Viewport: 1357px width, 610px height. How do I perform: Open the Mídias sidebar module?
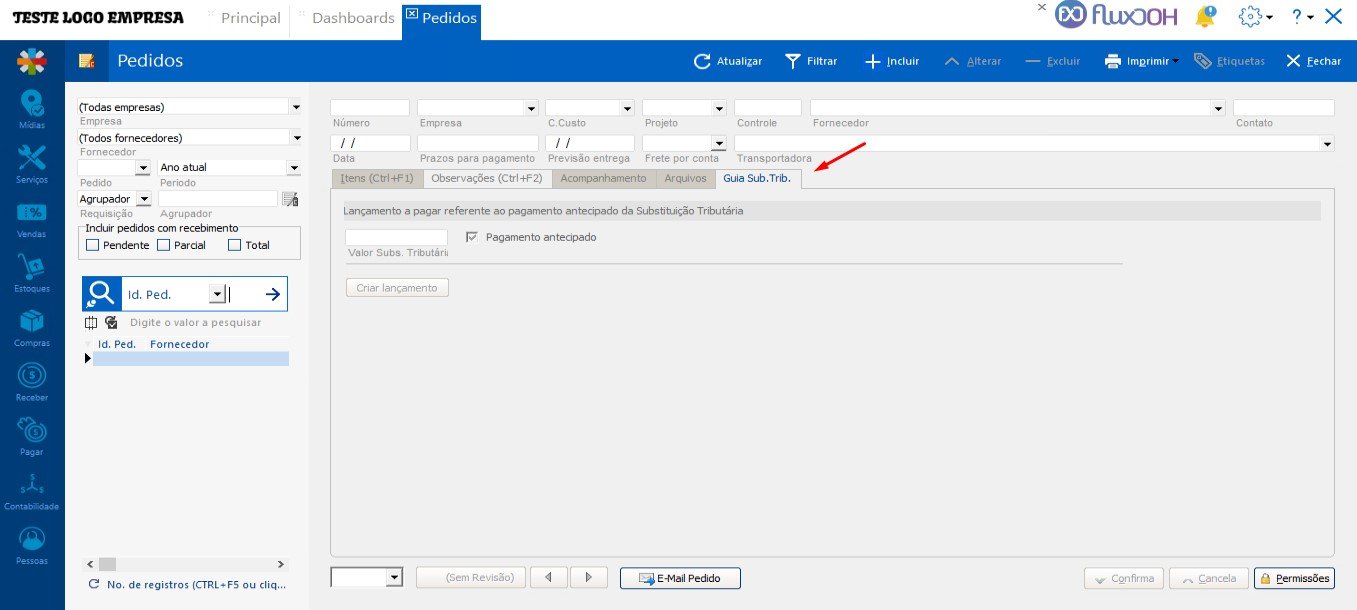click(32, 107)
